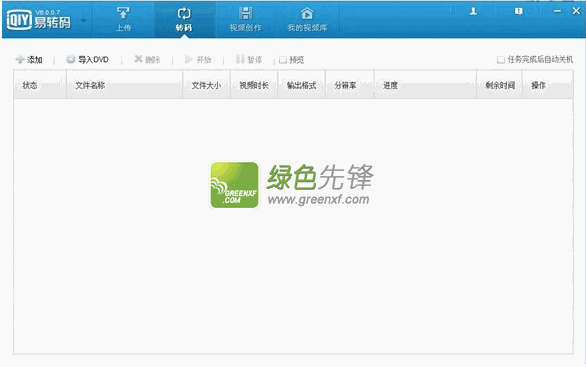
Task: Open the 视频创作 video creation tab
Action: tap(246, 19)
